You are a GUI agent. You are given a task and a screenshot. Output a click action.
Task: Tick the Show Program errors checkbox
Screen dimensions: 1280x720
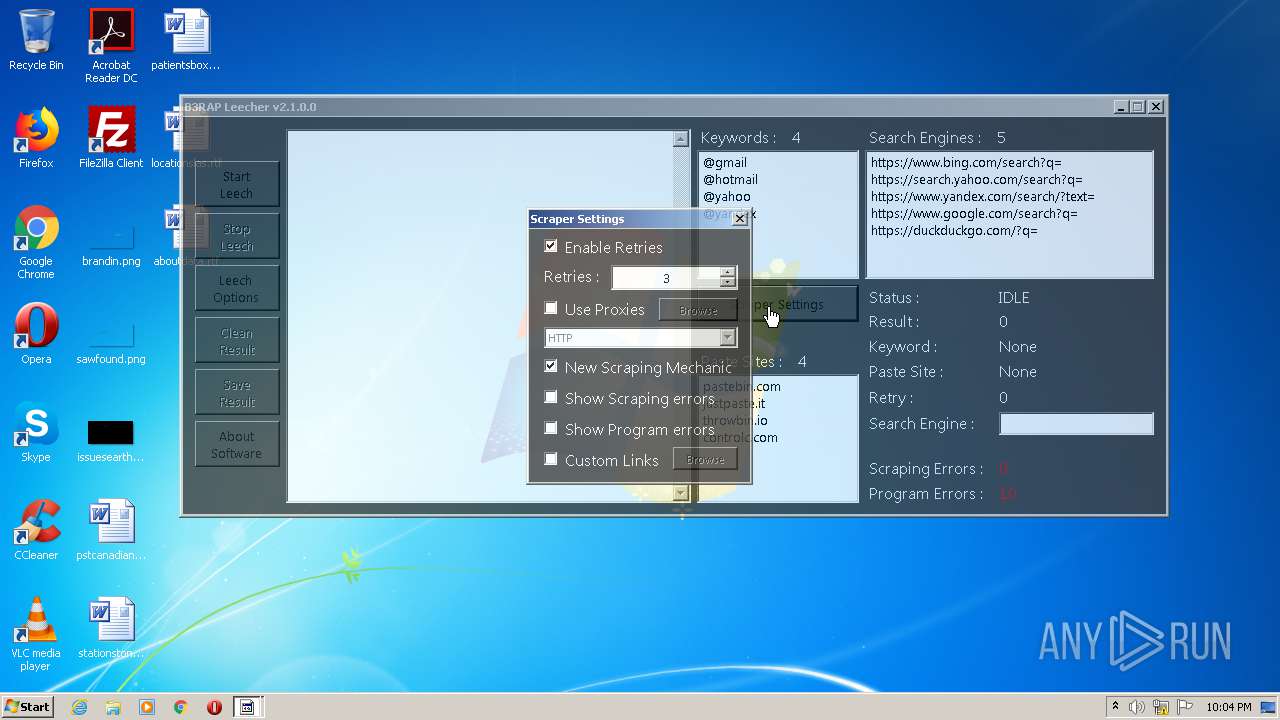point(550,428)
